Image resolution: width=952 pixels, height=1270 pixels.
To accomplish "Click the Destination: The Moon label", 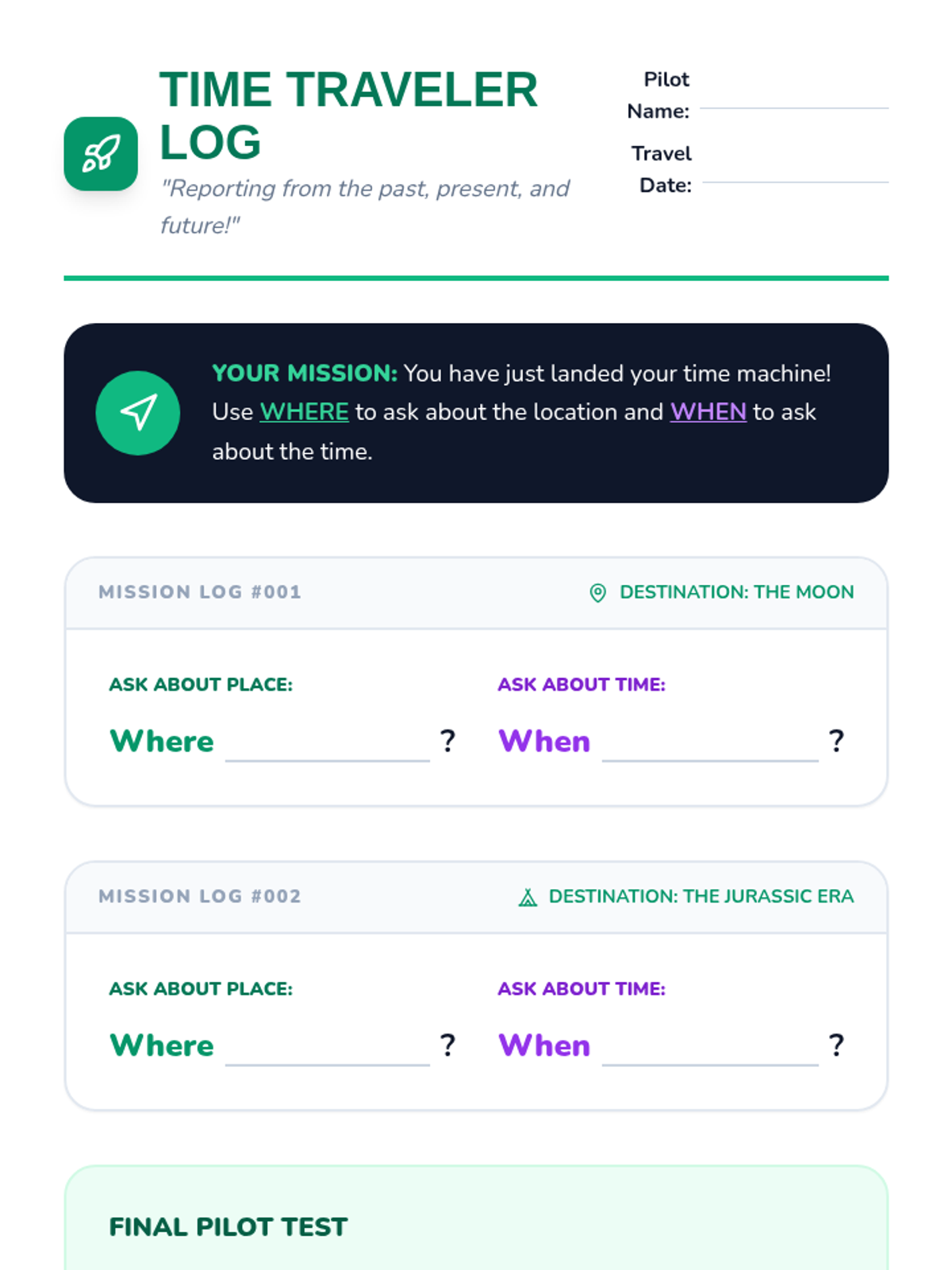I will pos(736,592).
